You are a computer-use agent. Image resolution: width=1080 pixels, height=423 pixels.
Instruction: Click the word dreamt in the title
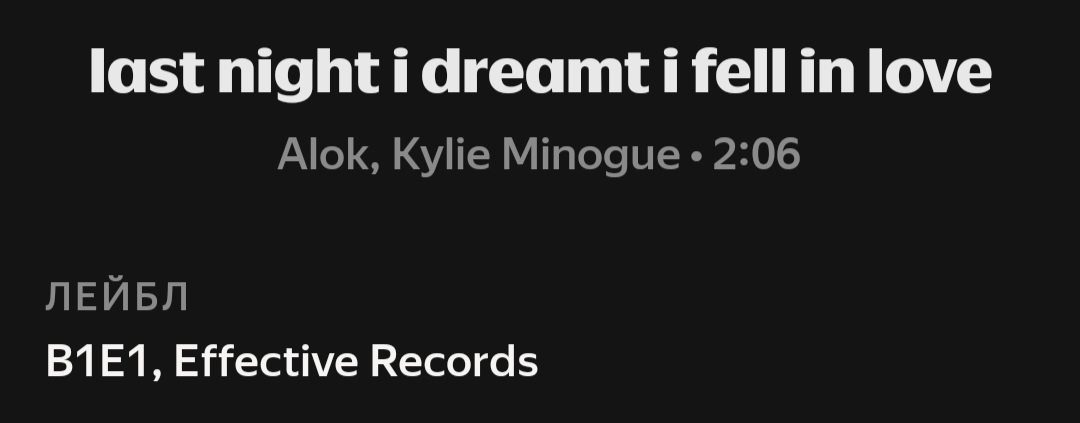(x=534, y=70)
